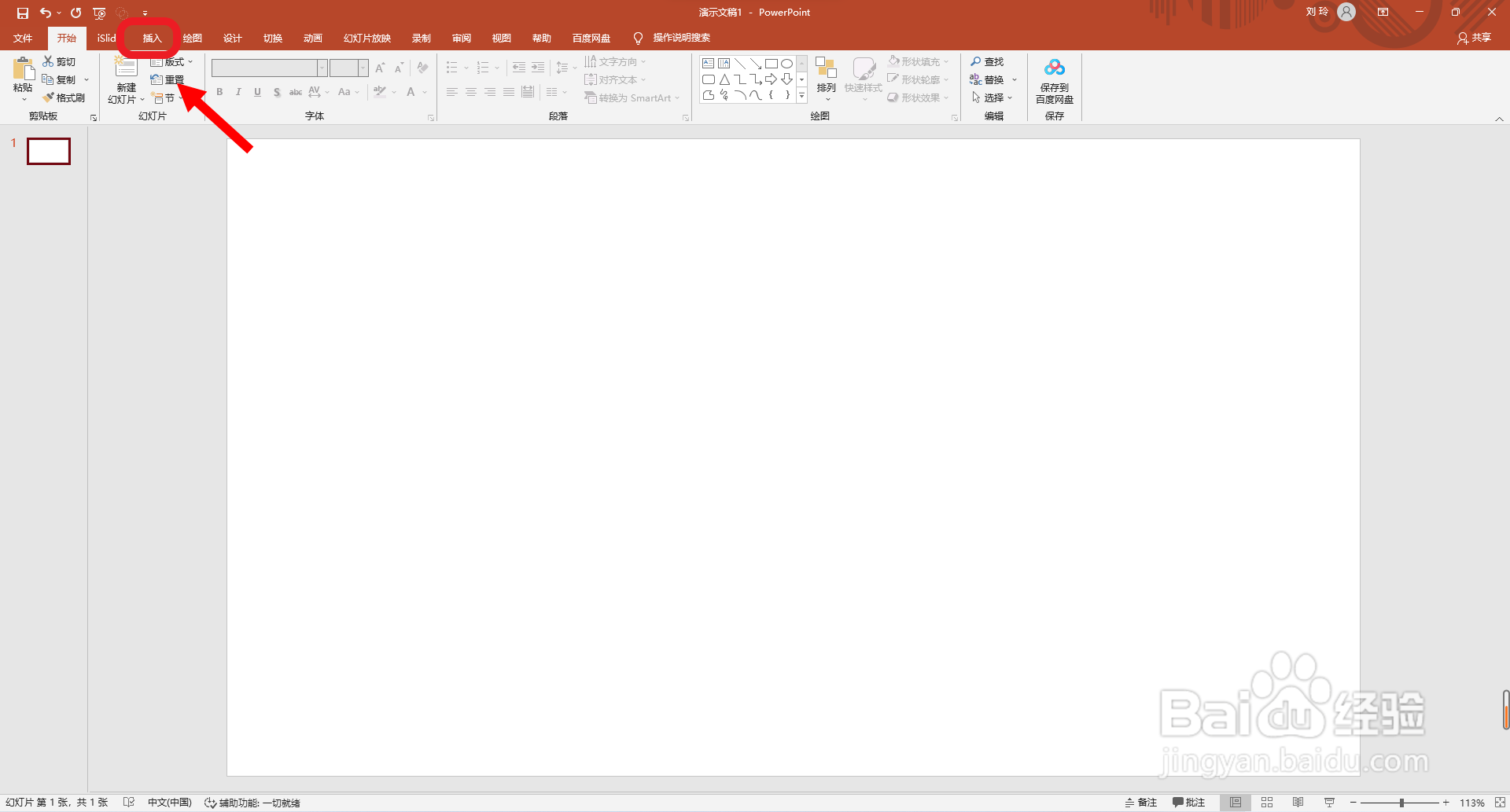Start slideshow from beginning quick access icon

click(x=99, y=13)
